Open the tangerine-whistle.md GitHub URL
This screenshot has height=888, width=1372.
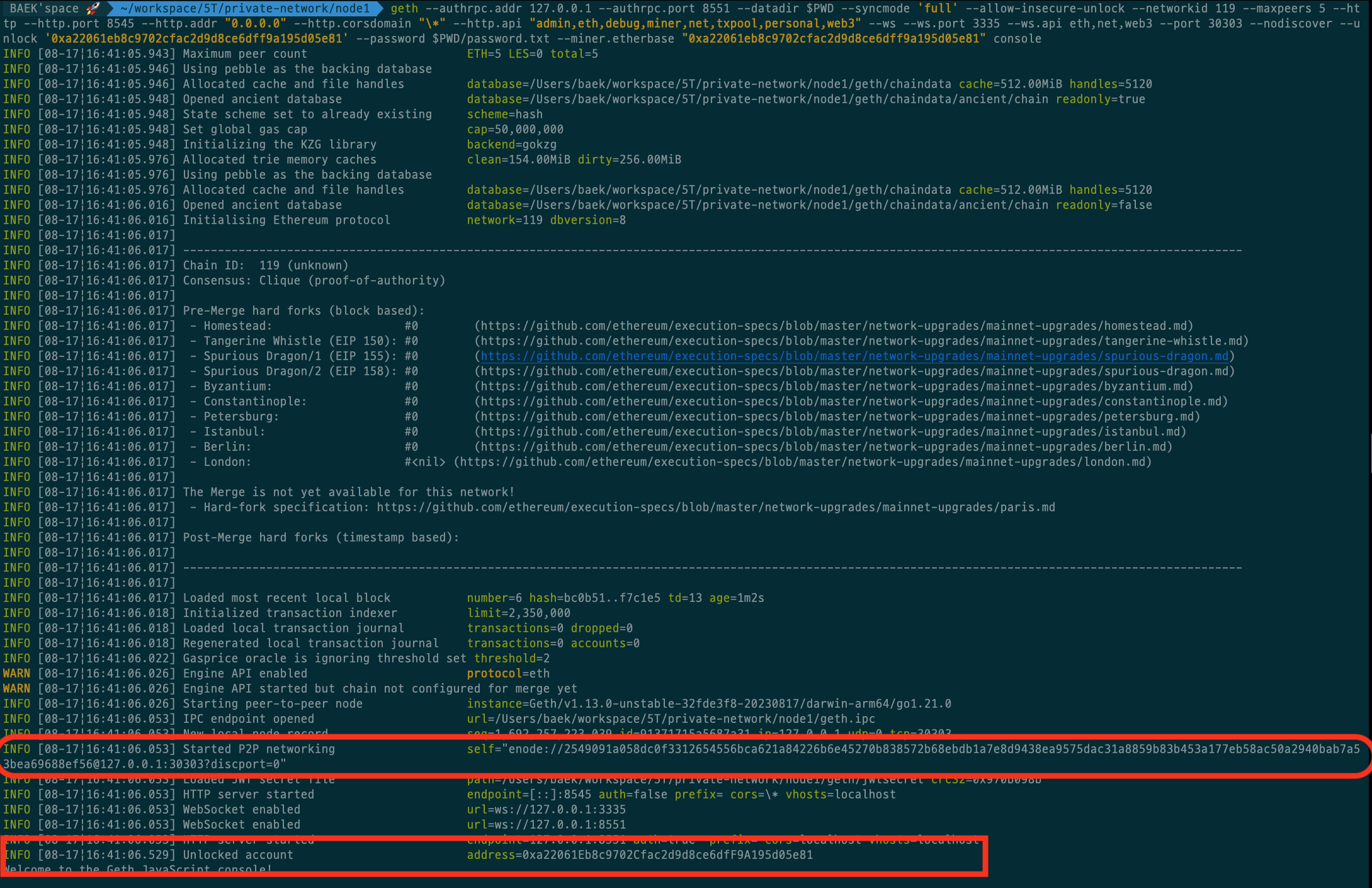861,341
